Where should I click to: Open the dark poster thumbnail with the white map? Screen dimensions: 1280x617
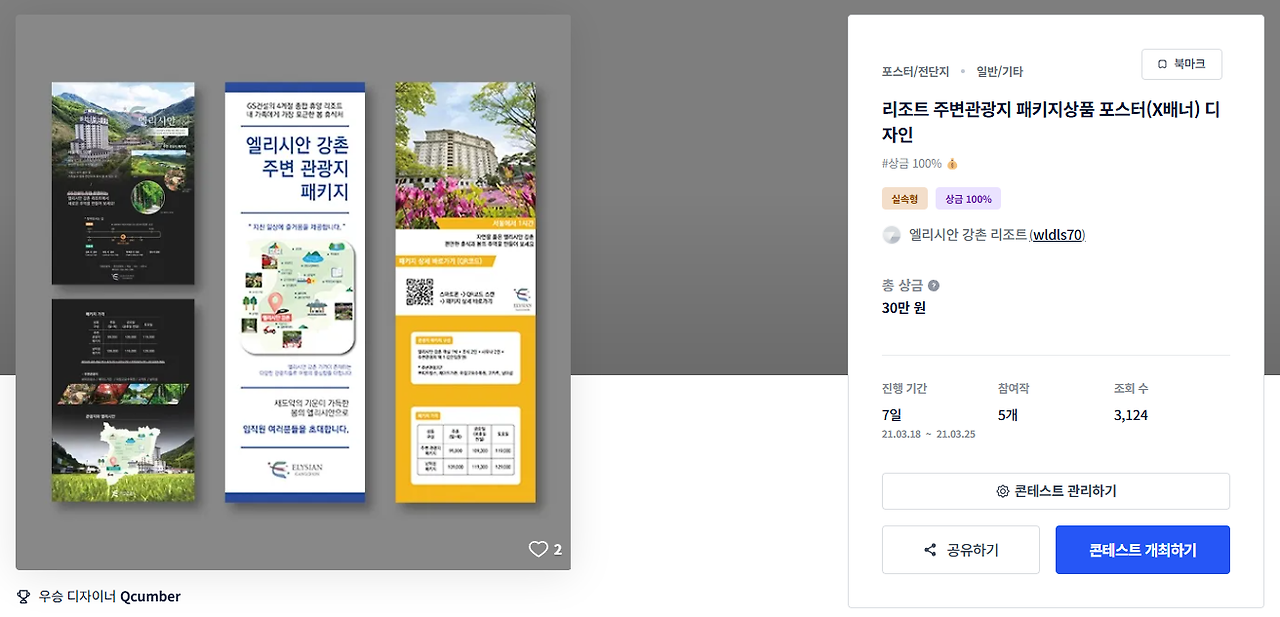(x=123, y=400)
